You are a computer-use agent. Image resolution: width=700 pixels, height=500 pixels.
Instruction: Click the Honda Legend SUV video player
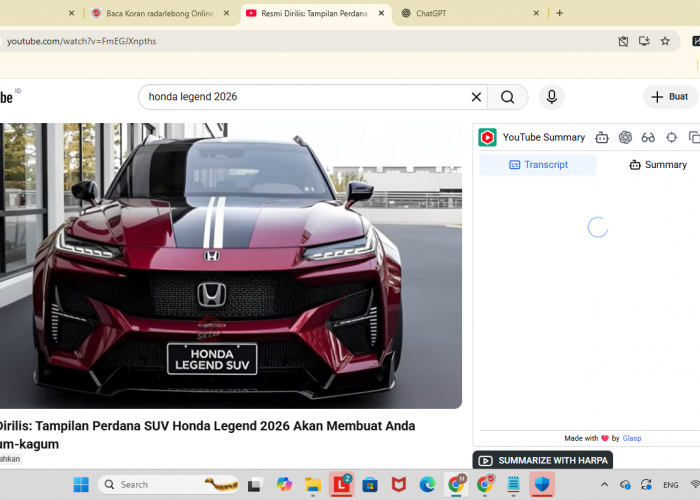(x=231, y=266)
